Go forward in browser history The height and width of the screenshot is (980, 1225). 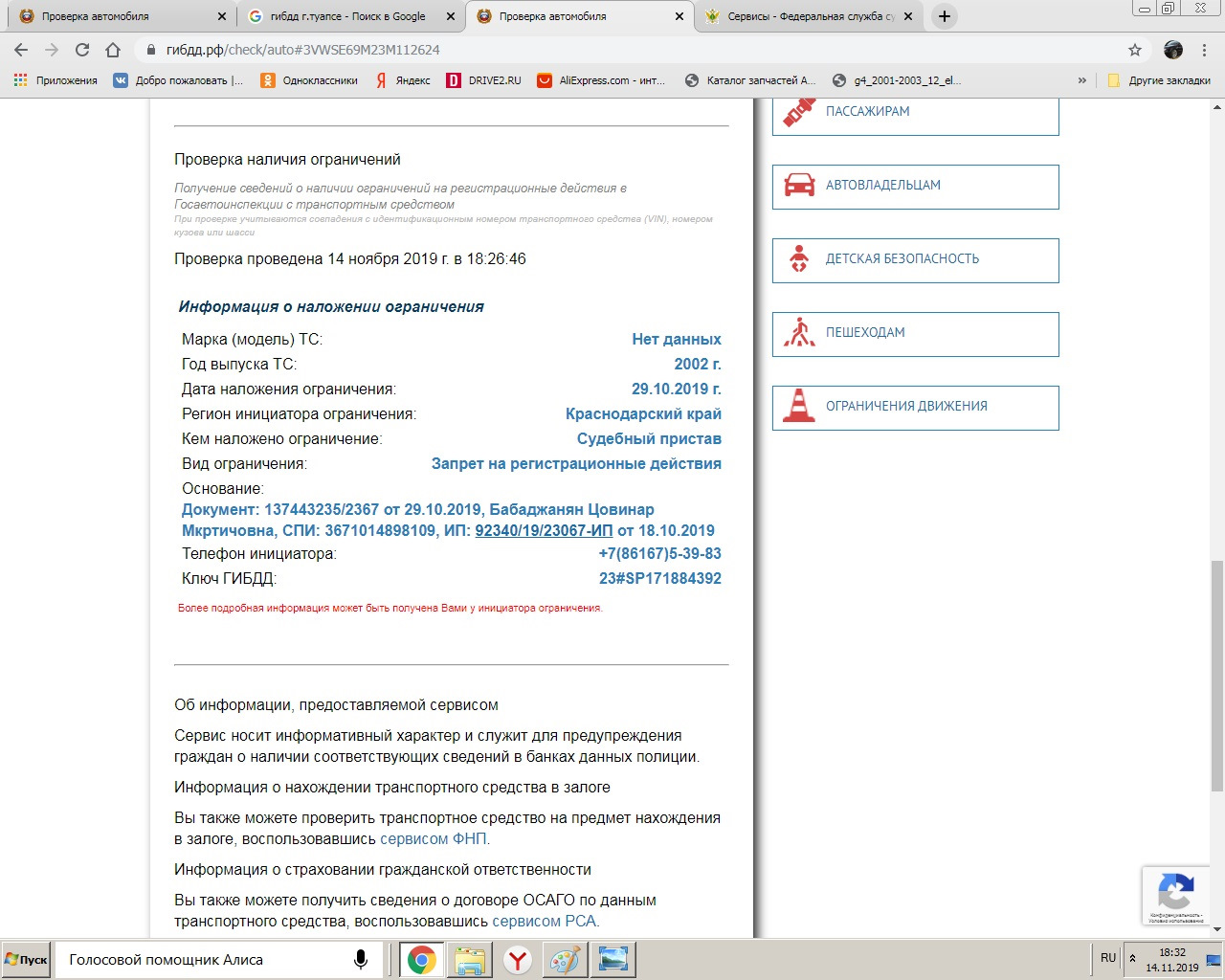point(52,50)
